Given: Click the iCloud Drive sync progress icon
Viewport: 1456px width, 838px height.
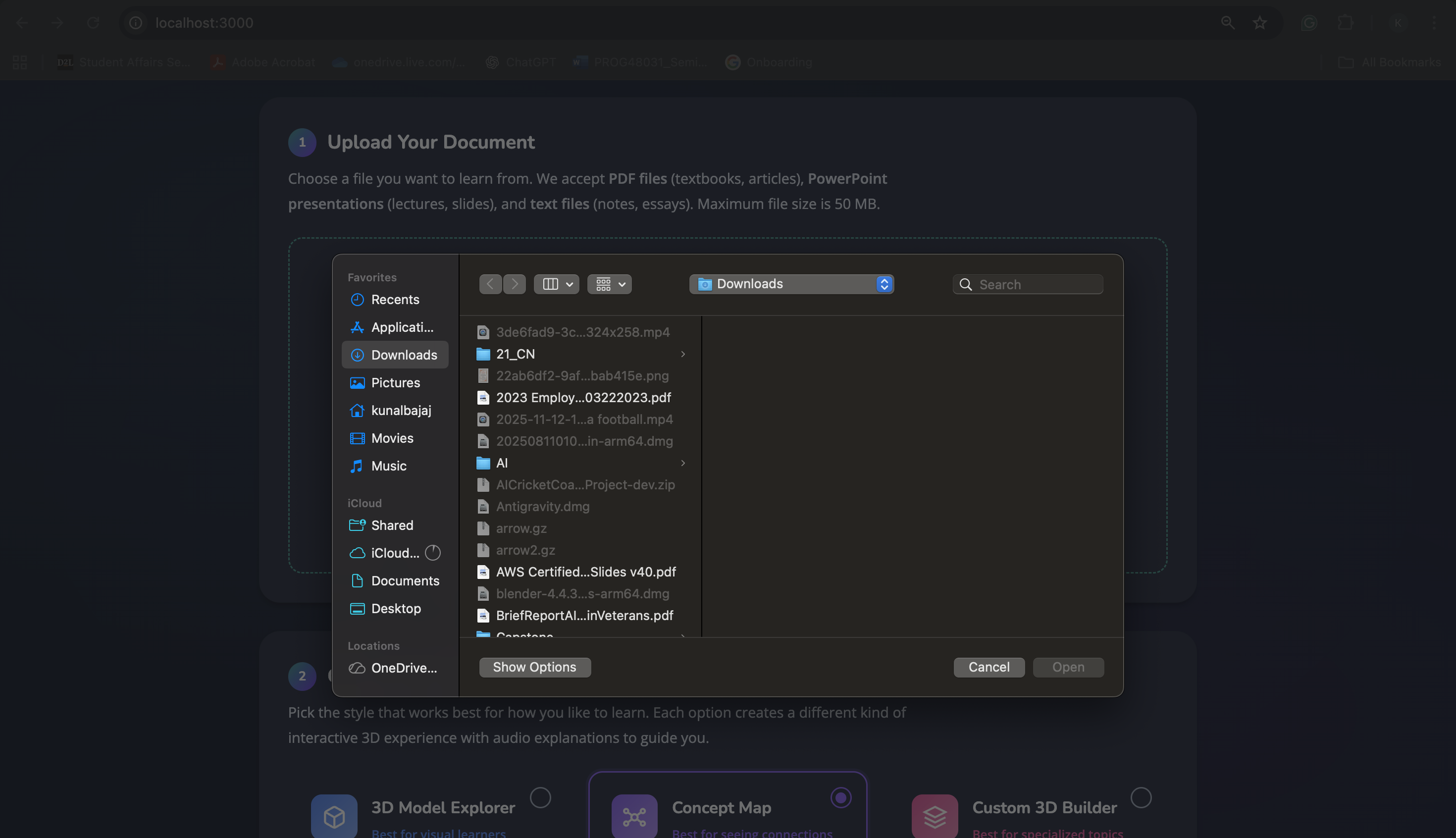Looking at the screenshot, I should [433, 553].
